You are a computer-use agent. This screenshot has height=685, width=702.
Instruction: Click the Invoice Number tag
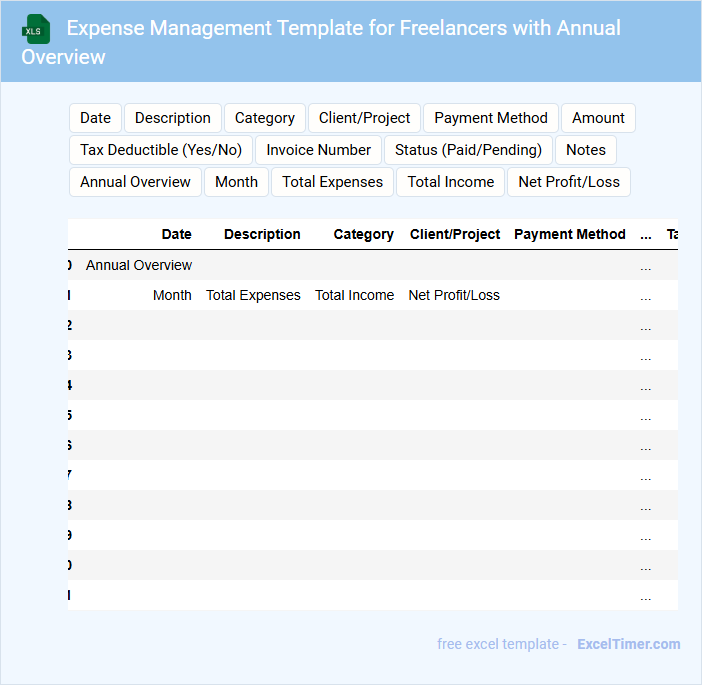(x=318, y=150)
